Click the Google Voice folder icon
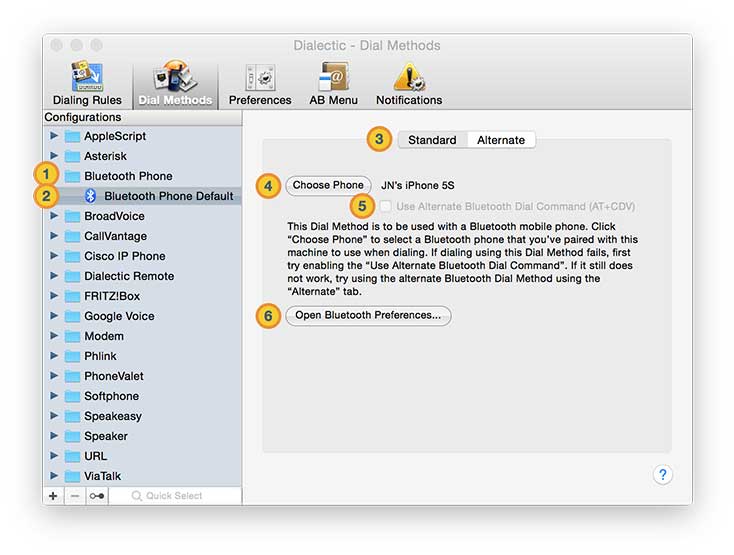734x555 pixels. (x=72, y=316)
